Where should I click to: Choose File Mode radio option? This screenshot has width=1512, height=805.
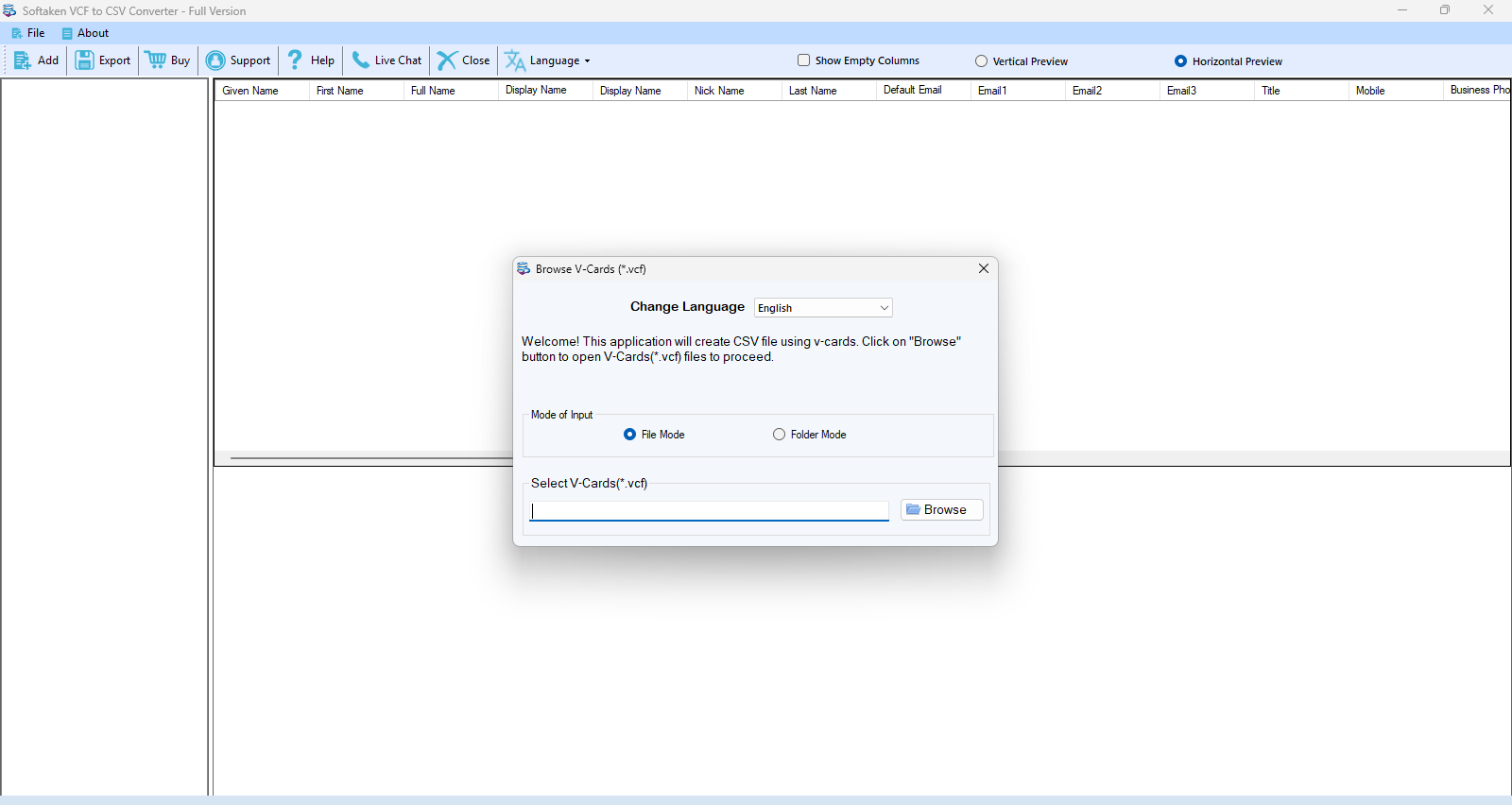coord(630,435)
